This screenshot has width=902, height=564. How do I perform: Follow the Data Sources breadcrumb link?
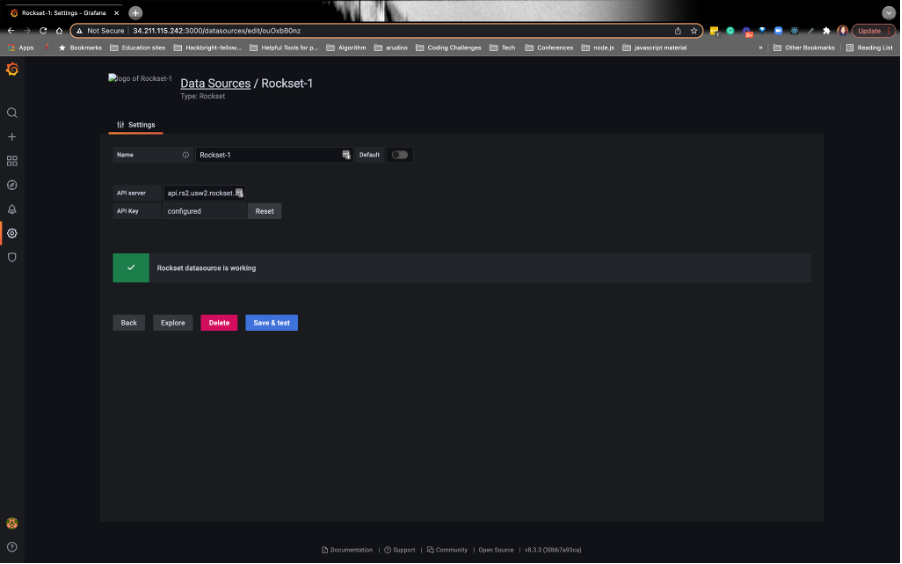click(216, 83)
